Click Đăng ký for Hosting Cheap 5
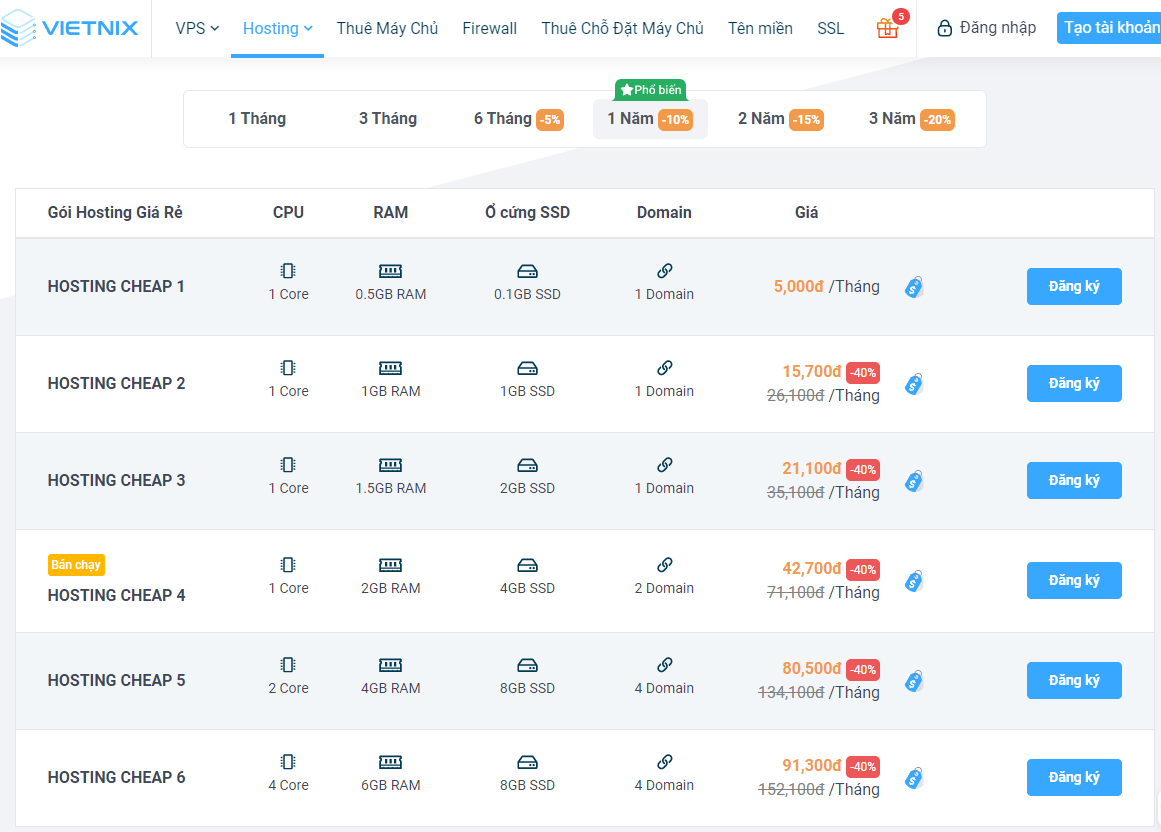 [1074, 680]
